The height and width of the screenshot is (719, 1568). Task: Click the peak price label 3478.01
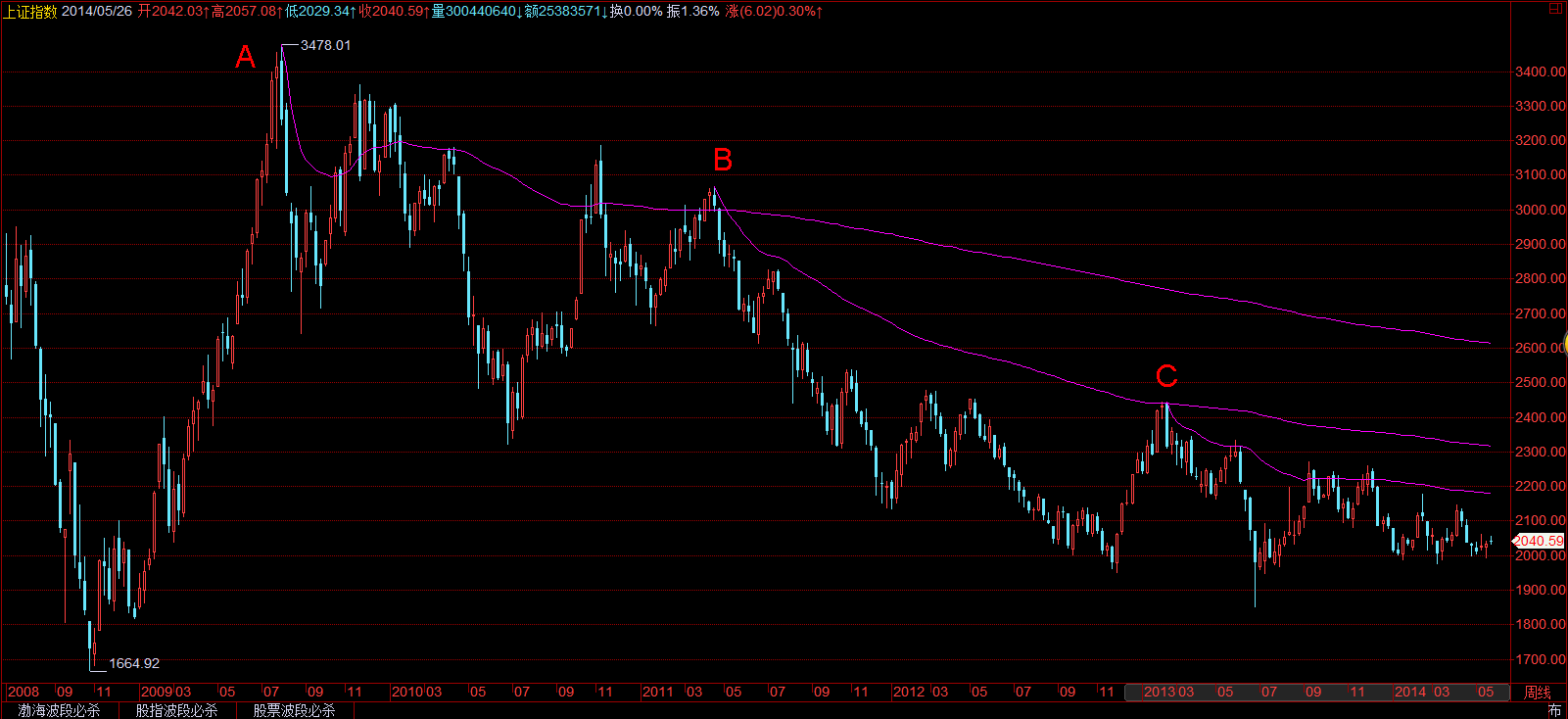pyautogui.click(x=325, y=45)
